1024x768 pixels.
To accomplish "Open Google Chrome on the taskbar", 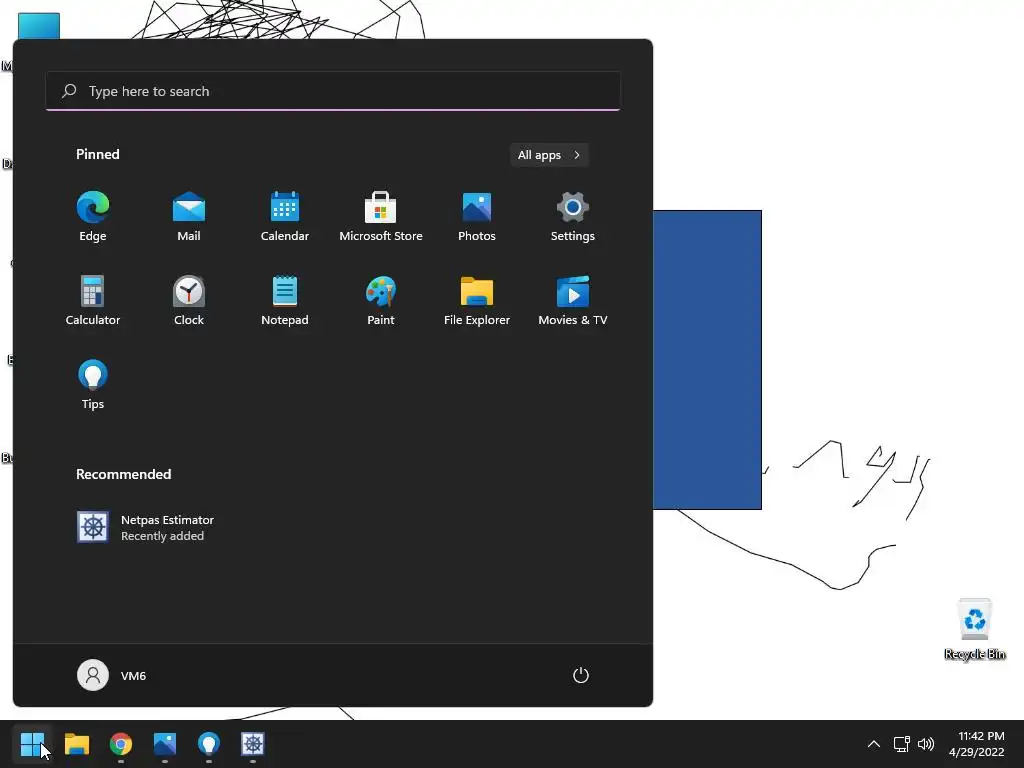I will pos(121,744).
